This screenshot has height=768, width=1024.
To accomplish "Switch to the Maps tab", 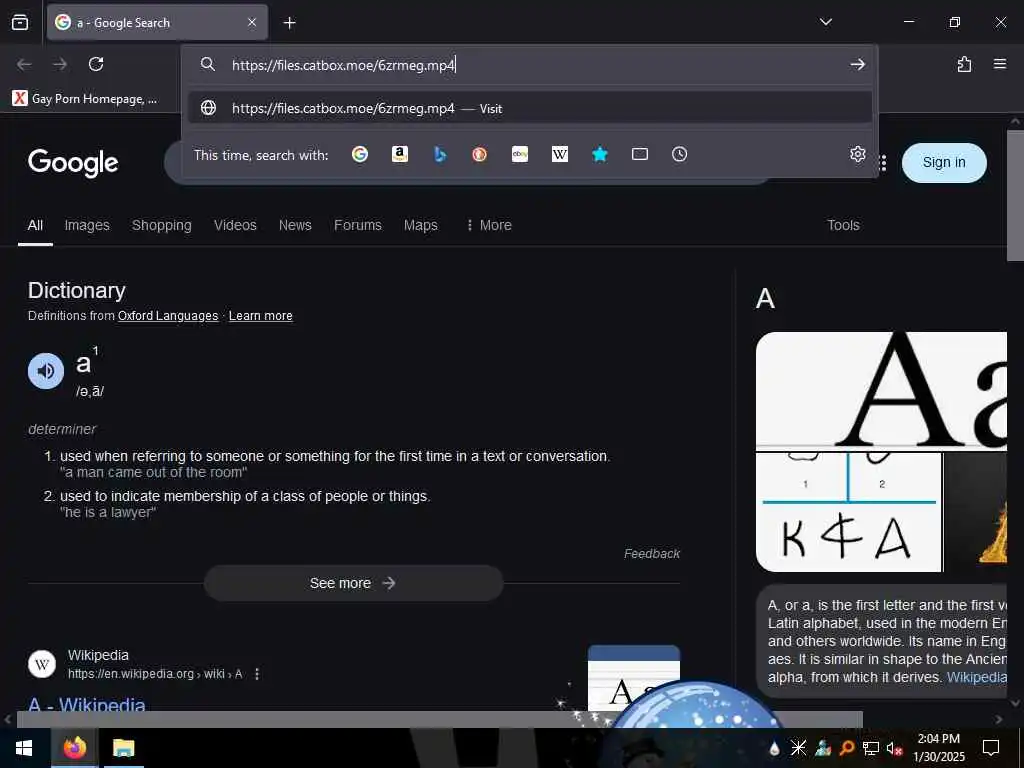I will click(x=421, y=225).
